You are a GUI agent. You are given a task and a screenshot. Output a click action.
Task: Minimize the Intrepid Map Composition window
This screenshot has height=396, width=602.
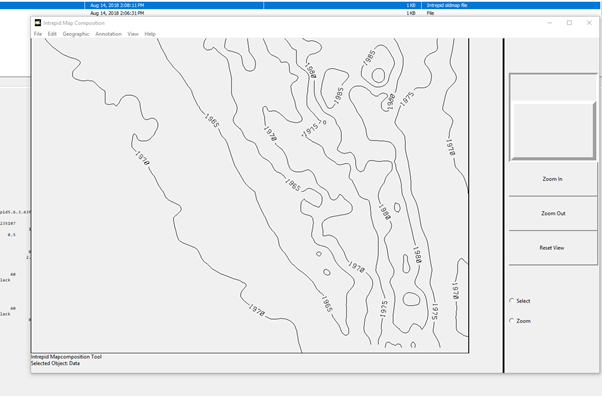(549, 23)
